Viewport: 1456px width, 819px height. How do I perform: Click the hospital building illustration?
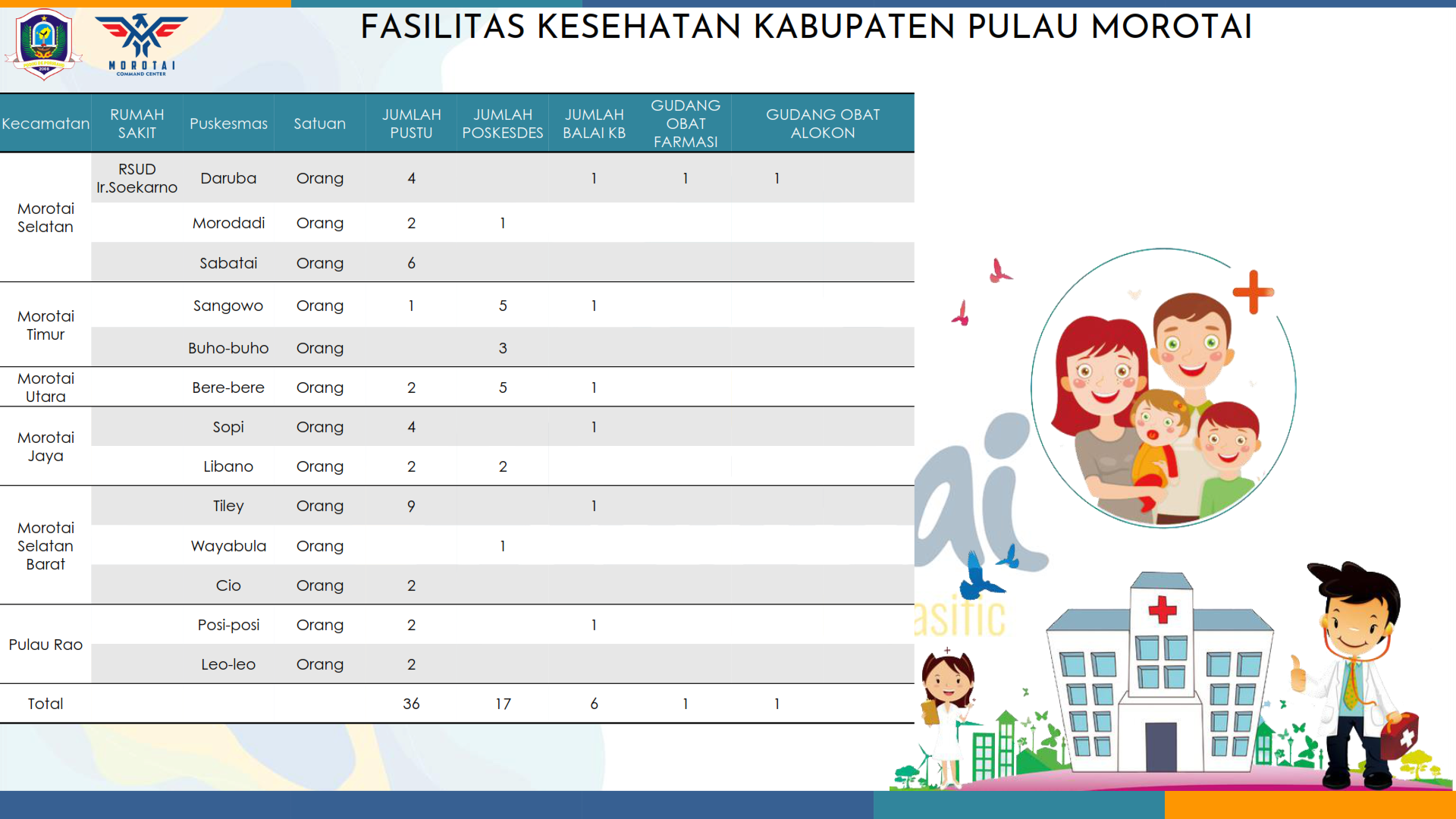pos(1159,675)
